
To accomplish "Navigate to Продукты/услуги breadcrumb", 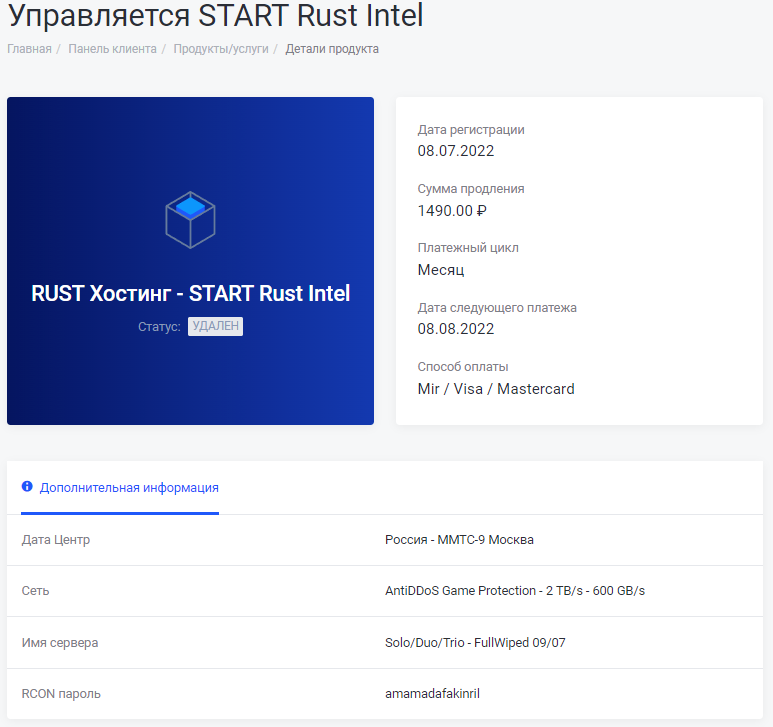I will [221, 49].
